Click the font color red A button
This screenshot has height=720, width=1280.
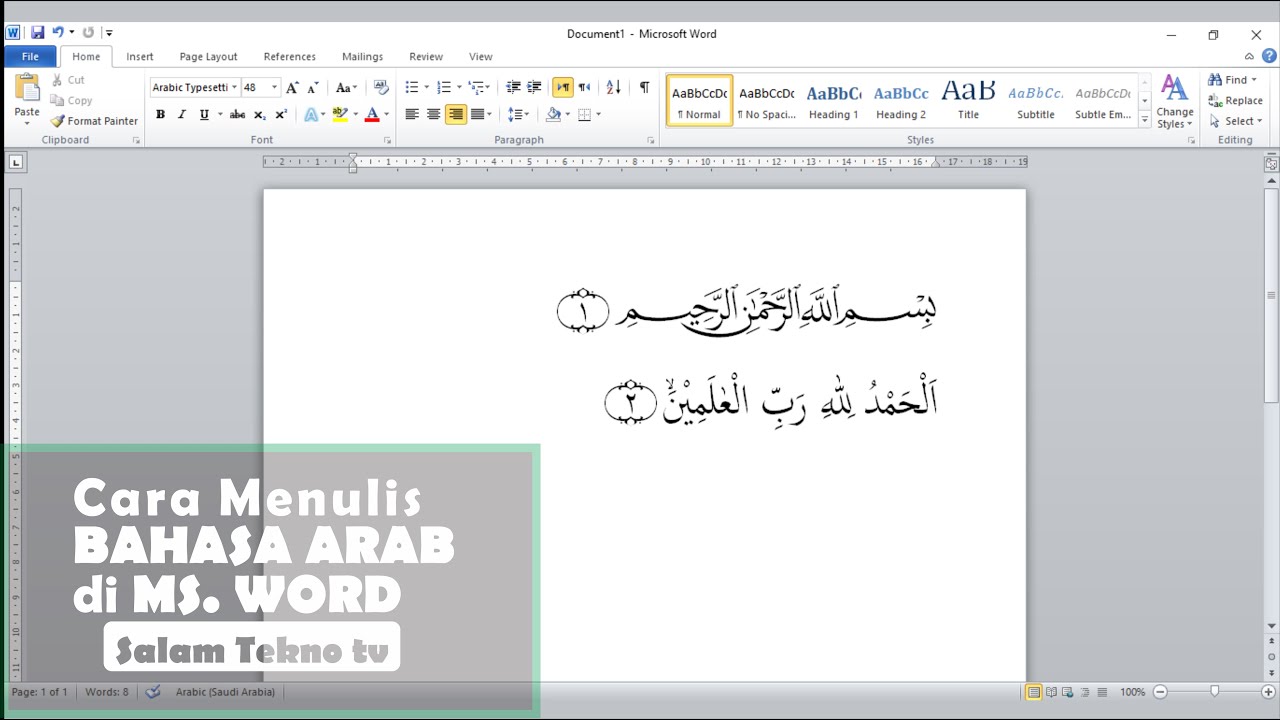[x=372, y=115]
